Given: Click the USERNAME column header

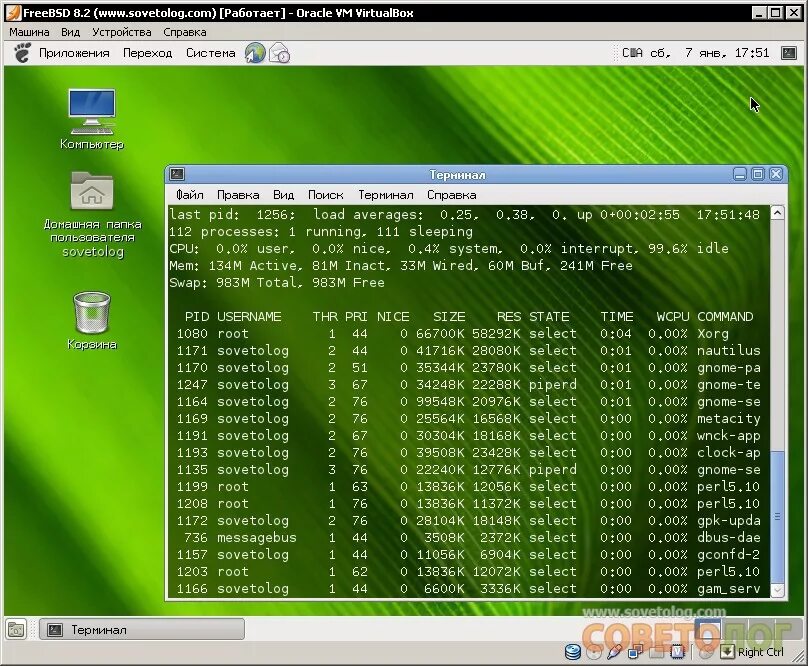Looking at the screenshot, I should [x=249, y=317].
